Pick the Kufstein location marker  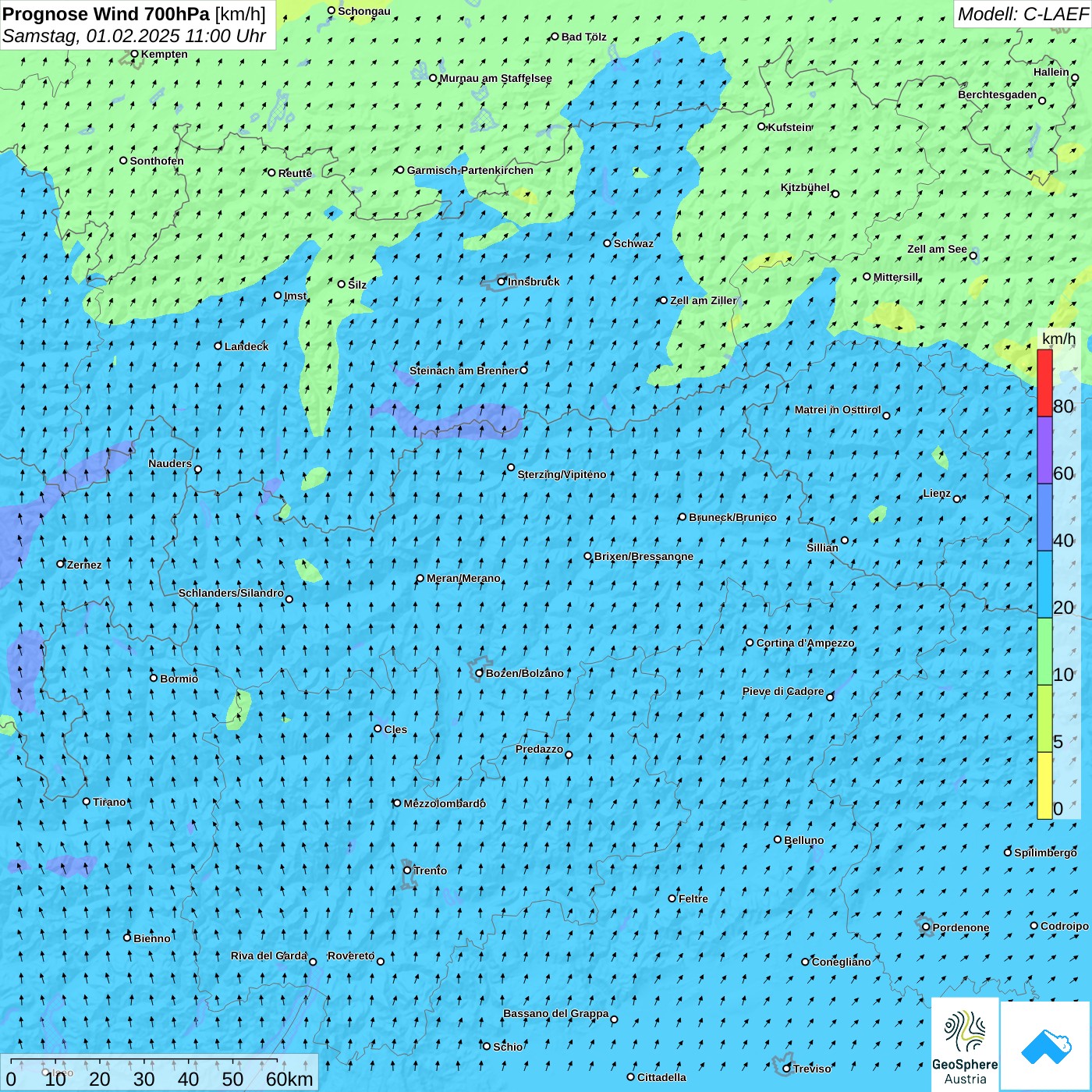pos(762,126)
